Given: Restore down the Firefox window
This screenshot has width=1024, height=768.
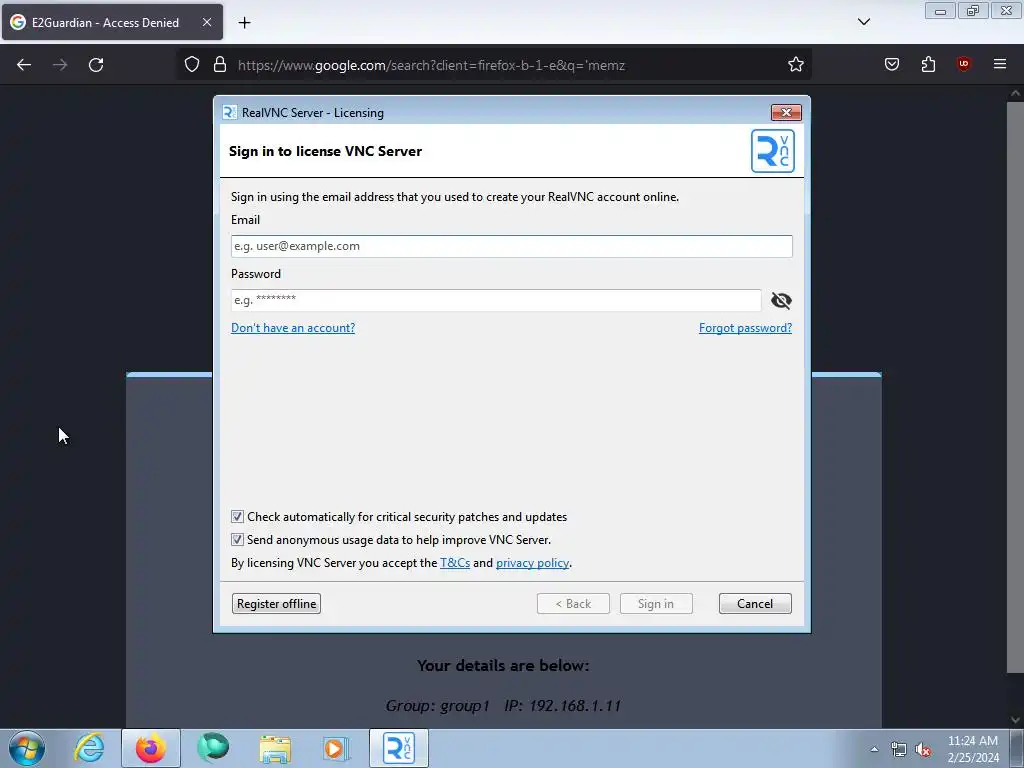Looking at the screenshot, I should point(973,10).
